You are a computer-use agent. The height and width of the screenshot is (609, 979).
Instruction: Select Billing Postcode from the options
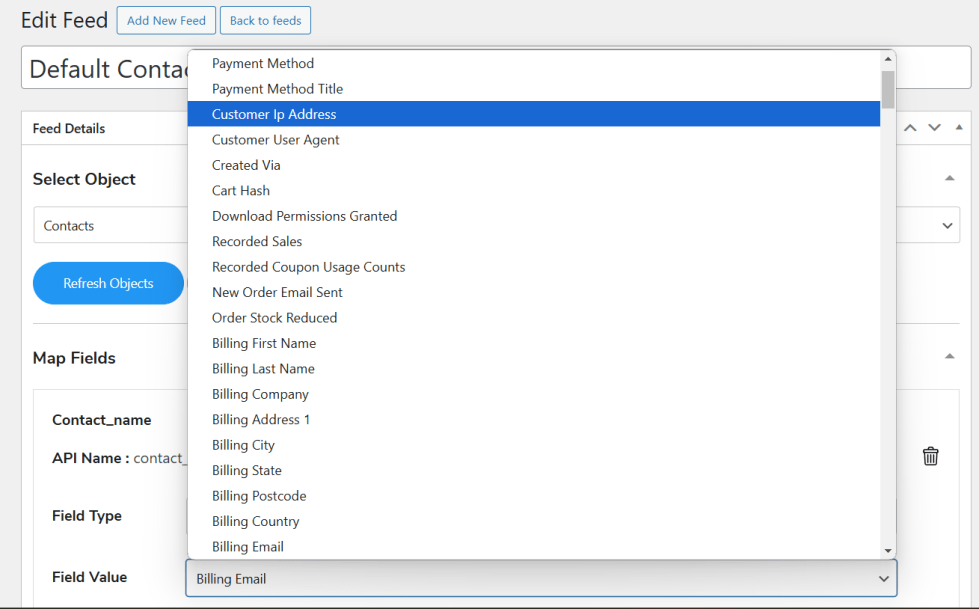pyautogui.click(x=259, y=496)
